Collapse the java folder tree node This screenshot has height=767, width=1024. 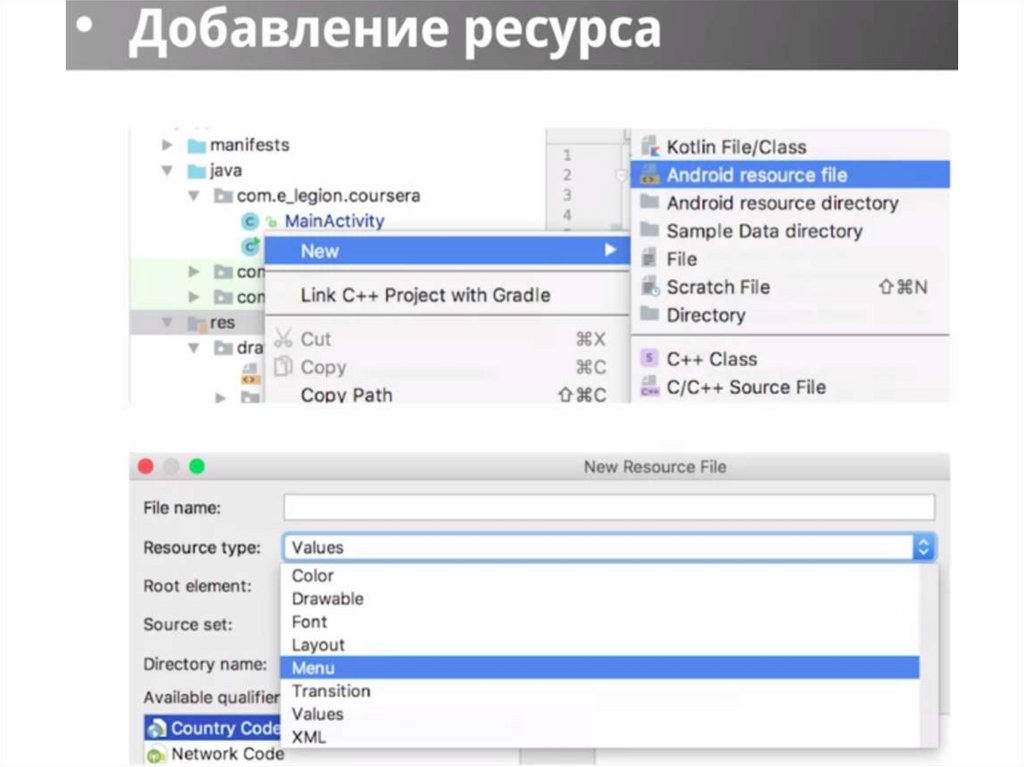pos(168,171)
